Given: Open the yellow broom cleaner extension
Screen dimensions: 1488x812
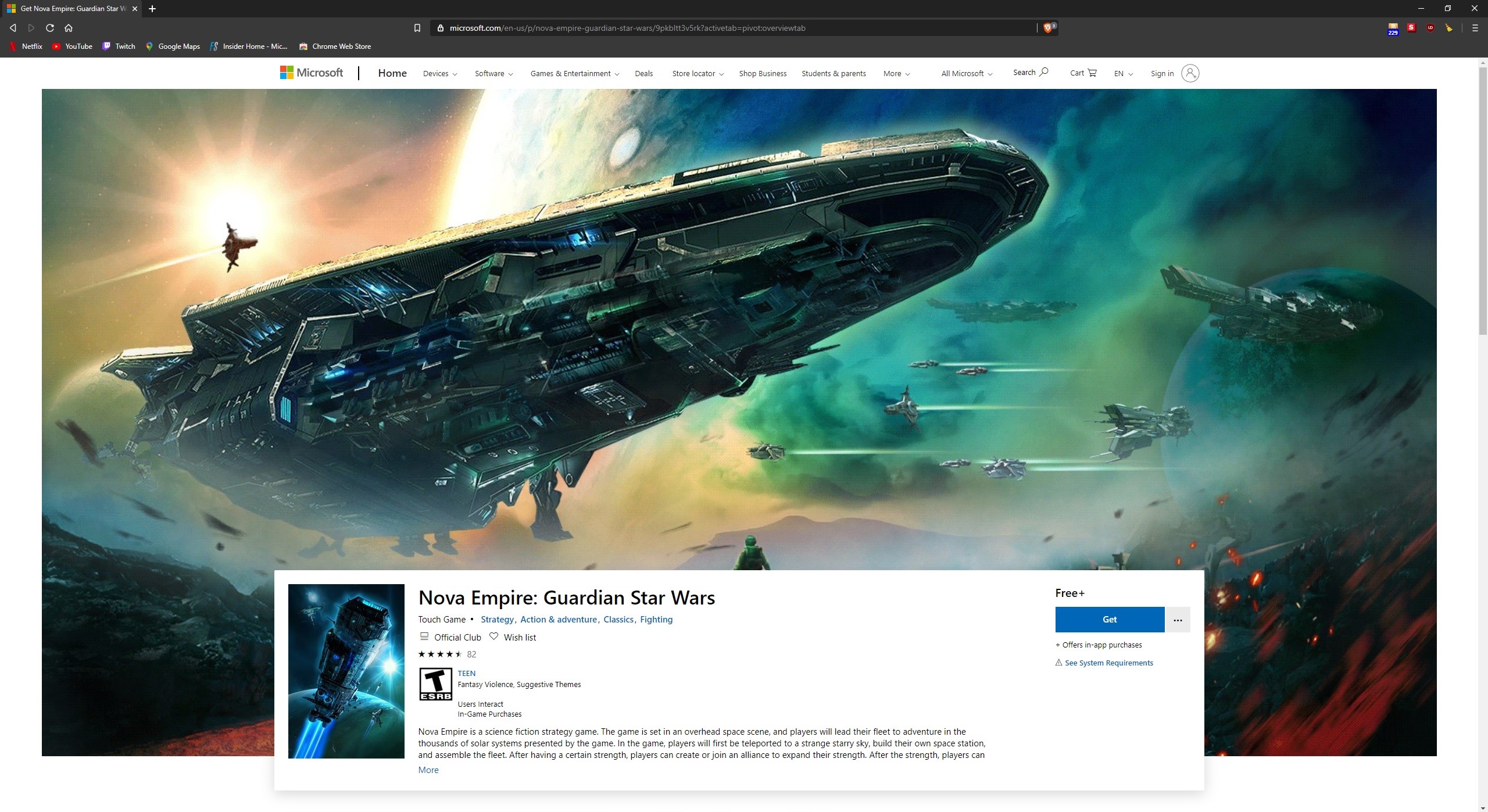Looking at the screenshot, I should point(1449,28).
